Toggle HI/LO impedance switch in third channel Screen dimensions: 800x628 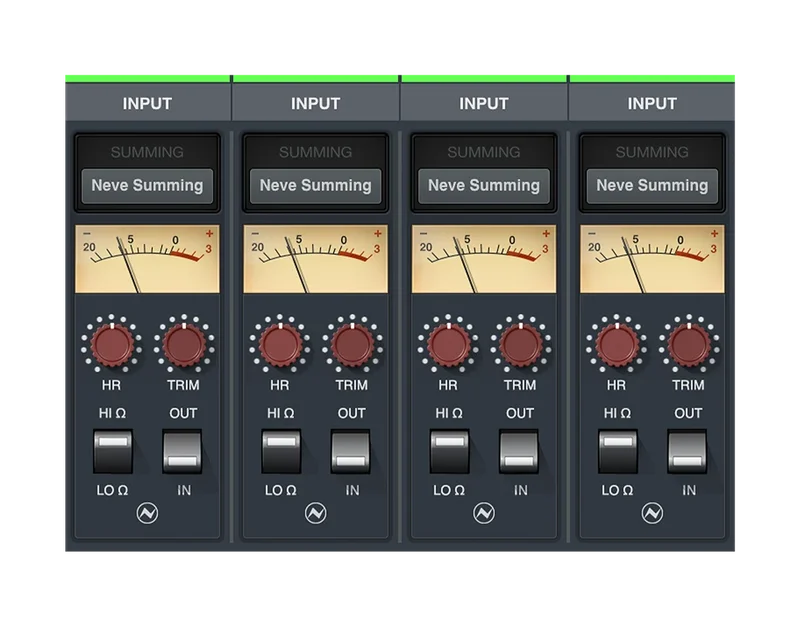click(x=449, y=451)
